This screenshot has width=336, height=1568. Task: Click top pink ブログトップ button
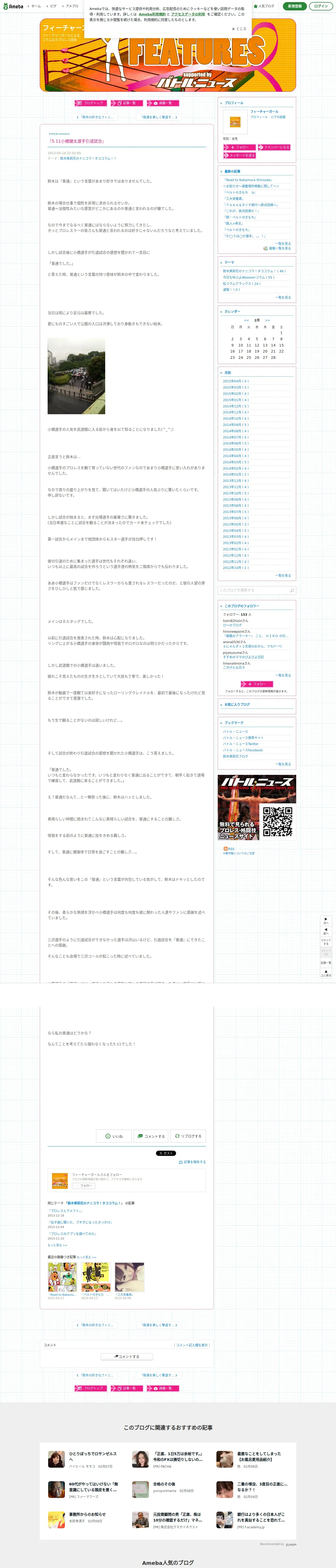click(91, 103)
